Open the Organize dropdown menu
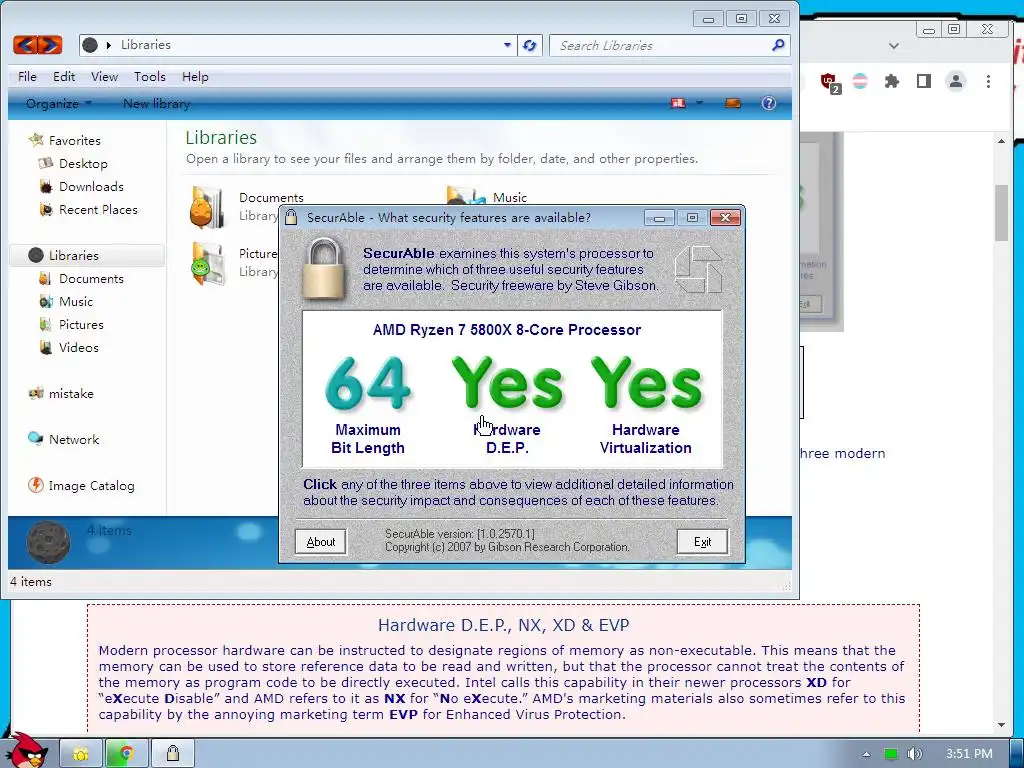Viewport: 1024px width, 768px height. tap(59, 103)
